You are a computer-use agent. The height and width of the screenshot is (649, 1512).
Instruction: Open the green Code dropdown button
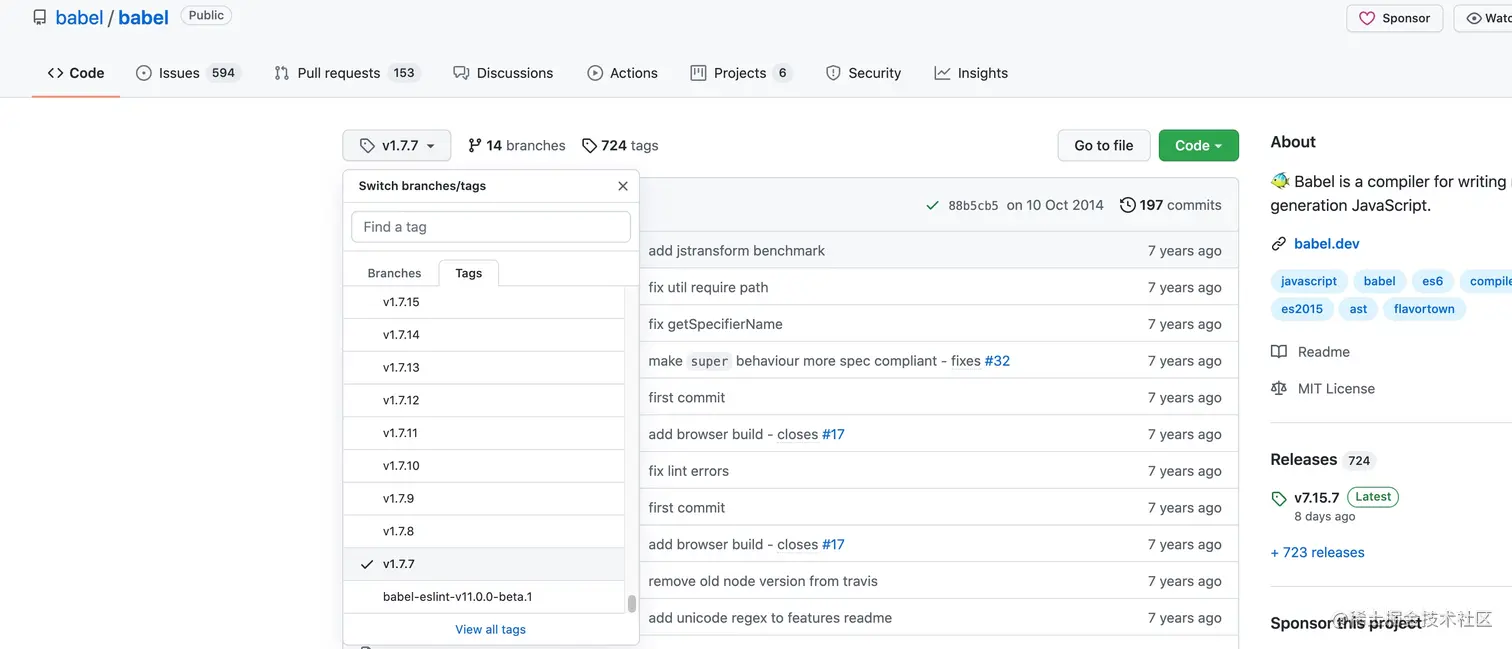click(1198, 146)
